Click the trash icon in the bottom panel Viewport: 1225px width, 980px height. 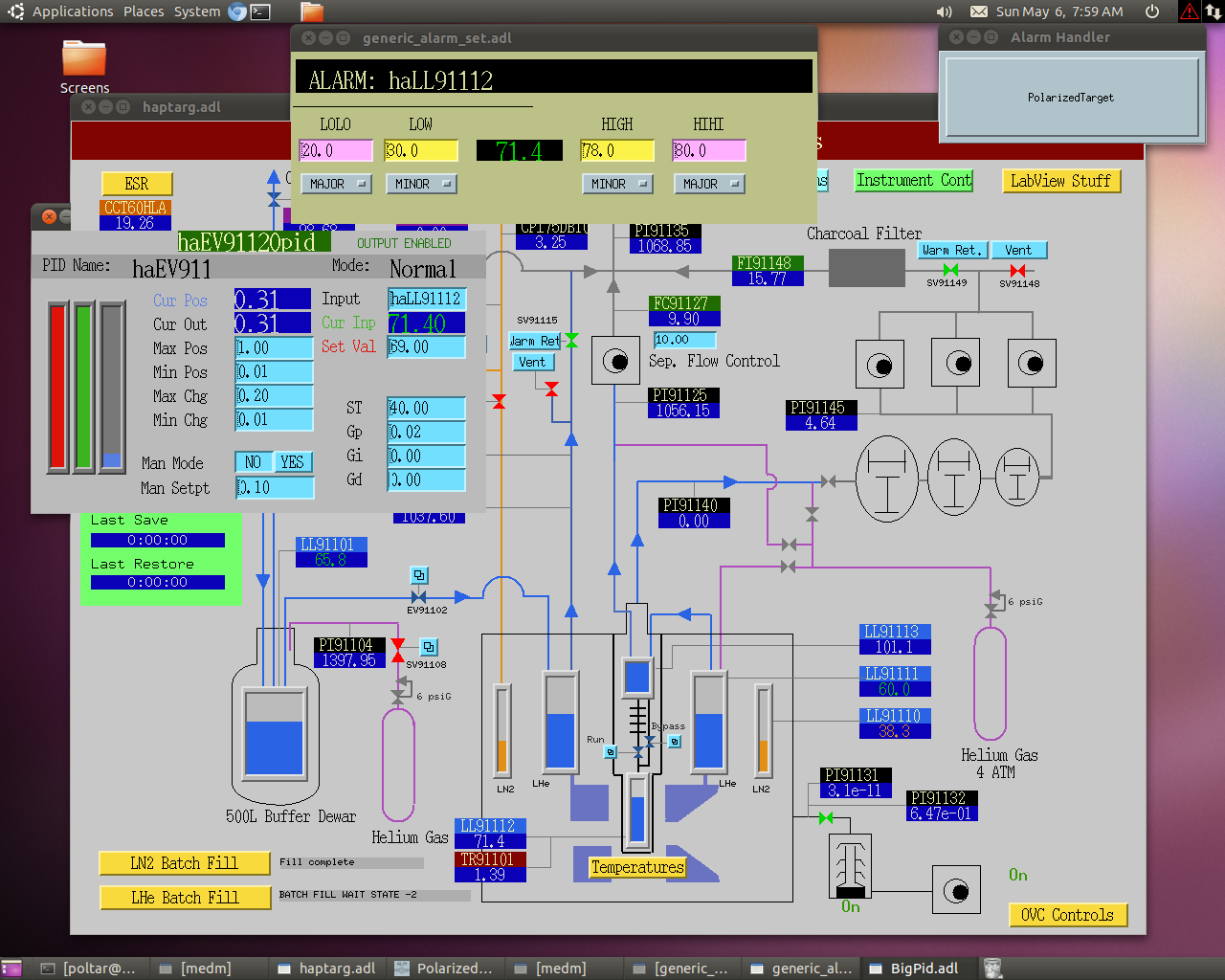tap(992, 969)
